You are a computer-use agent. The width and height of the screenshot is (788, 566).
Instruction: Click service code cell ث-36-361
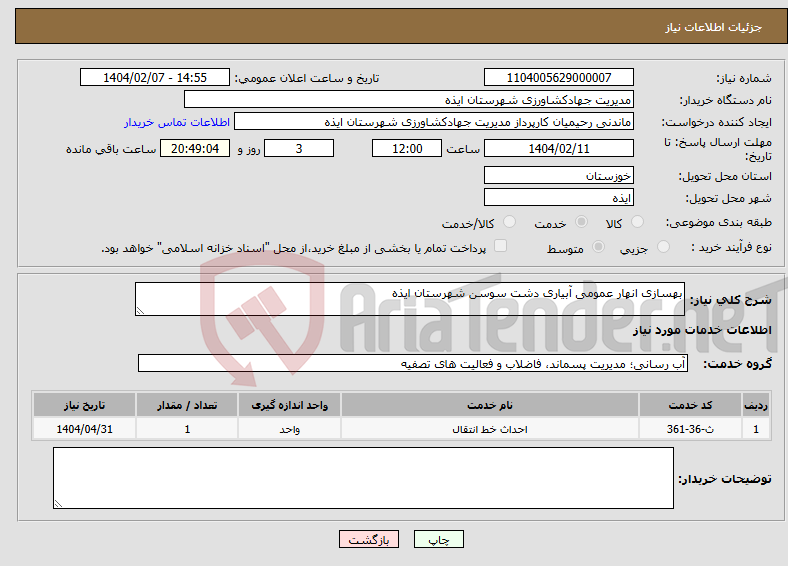[x=690, y=429]
